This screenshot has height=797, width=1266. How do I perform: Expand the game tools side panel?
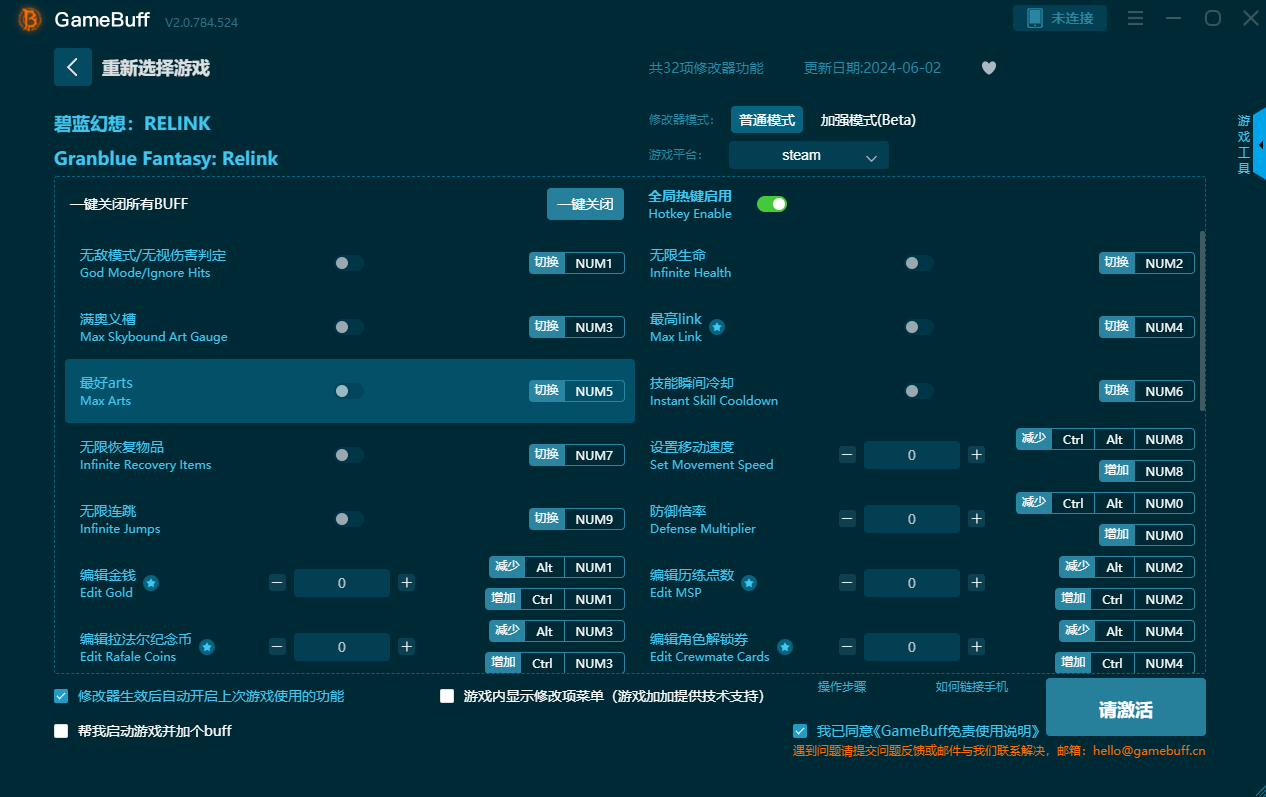click(1250, 145)
